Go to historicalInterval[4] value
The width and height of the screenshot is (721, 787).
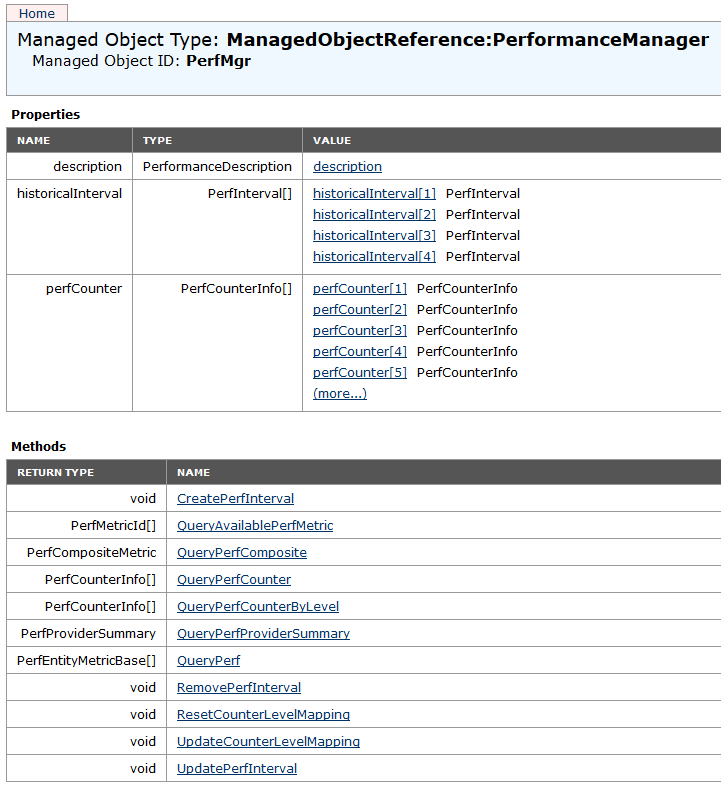pos(374,257)
